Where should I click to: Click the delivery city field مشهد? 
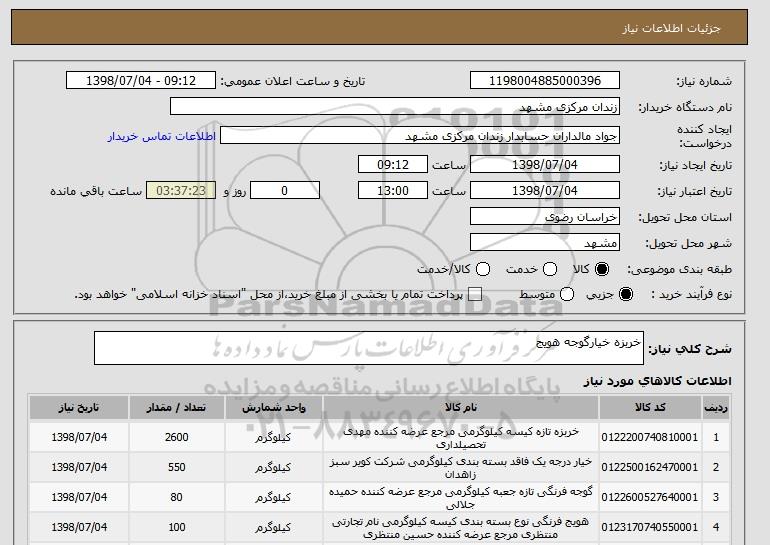[x=545, y=243]
